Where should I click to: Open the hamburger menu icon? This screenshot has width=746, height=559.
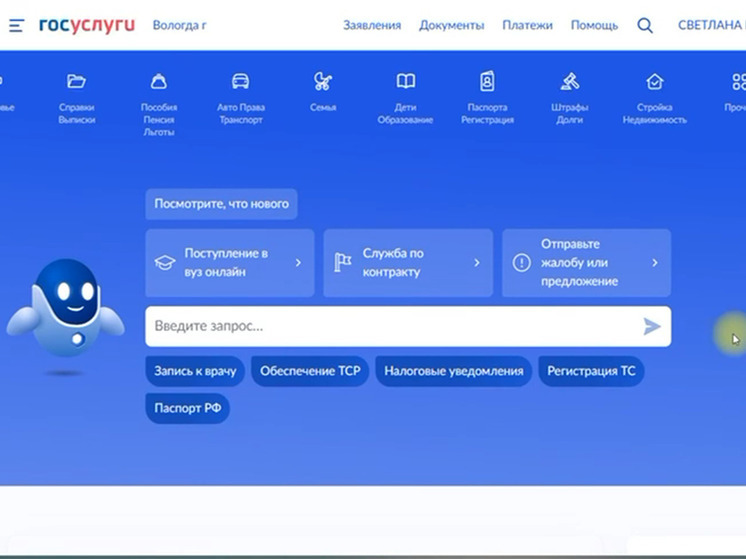click(16, 25)
